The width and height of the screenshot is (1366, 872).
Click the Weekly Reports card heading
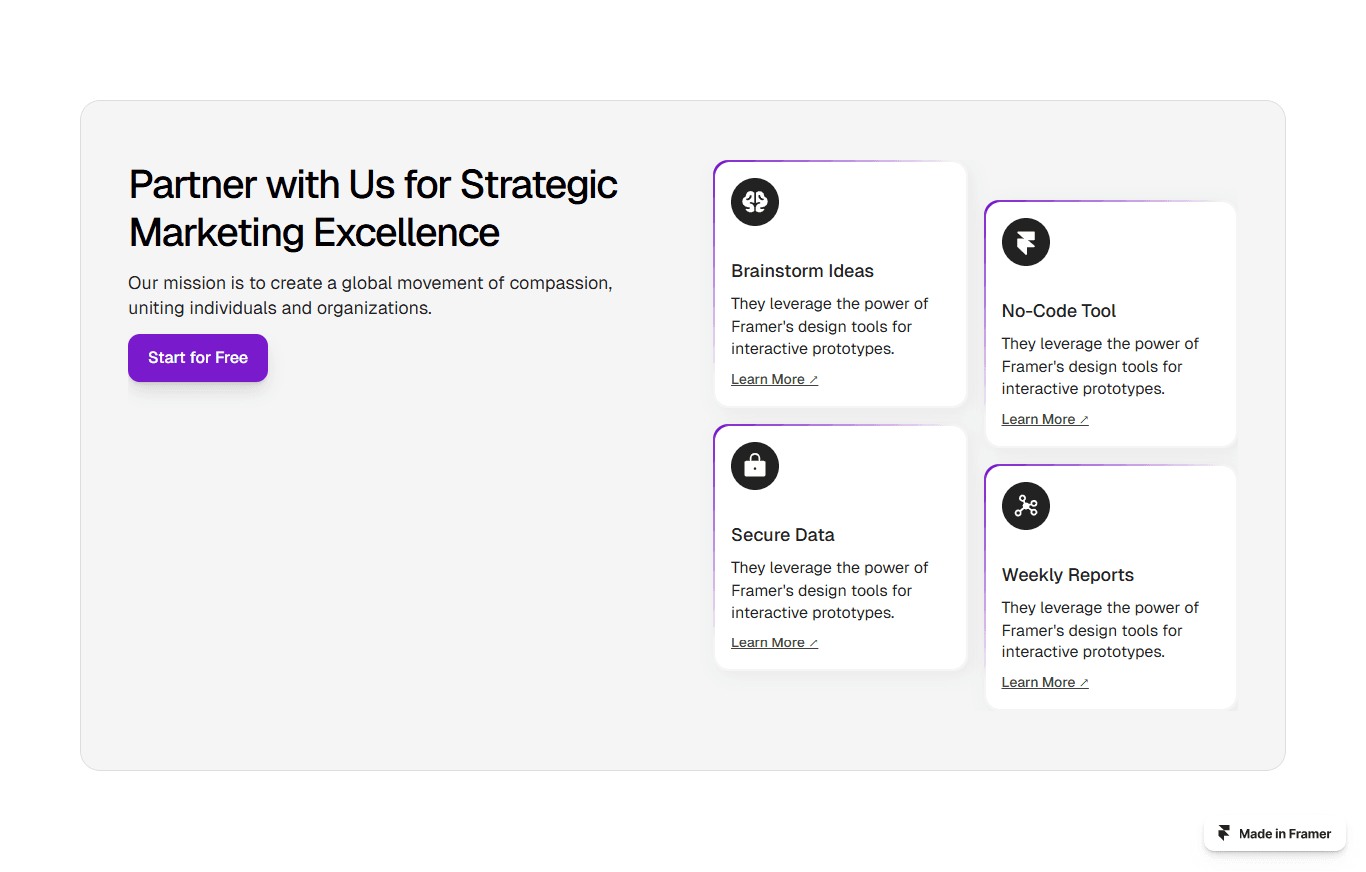tap(1068, 575)
